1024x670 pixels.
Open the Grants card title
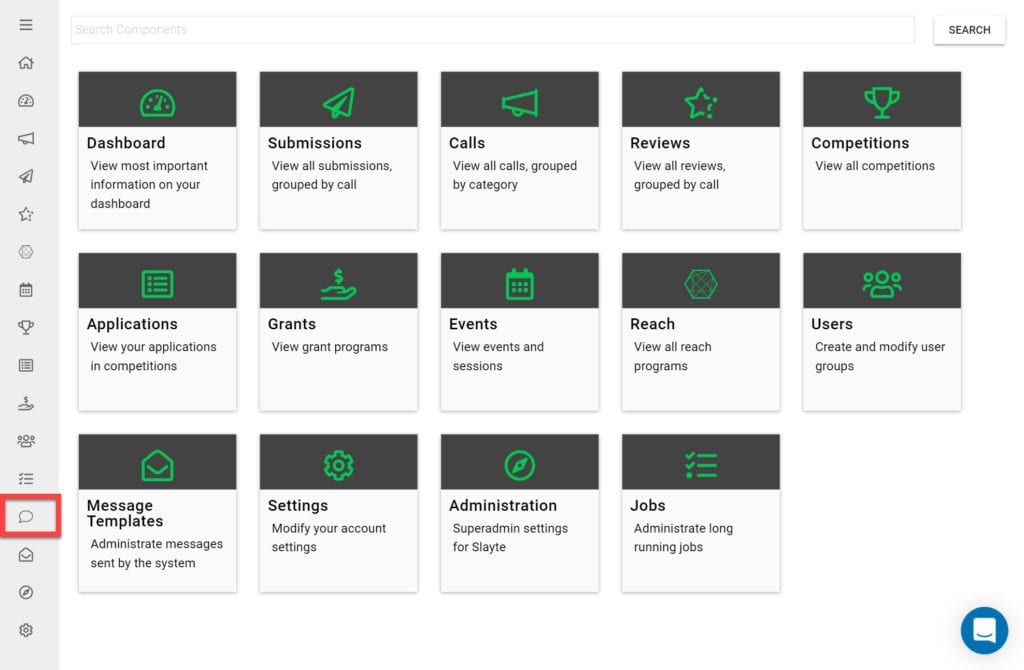click(292, 324)
